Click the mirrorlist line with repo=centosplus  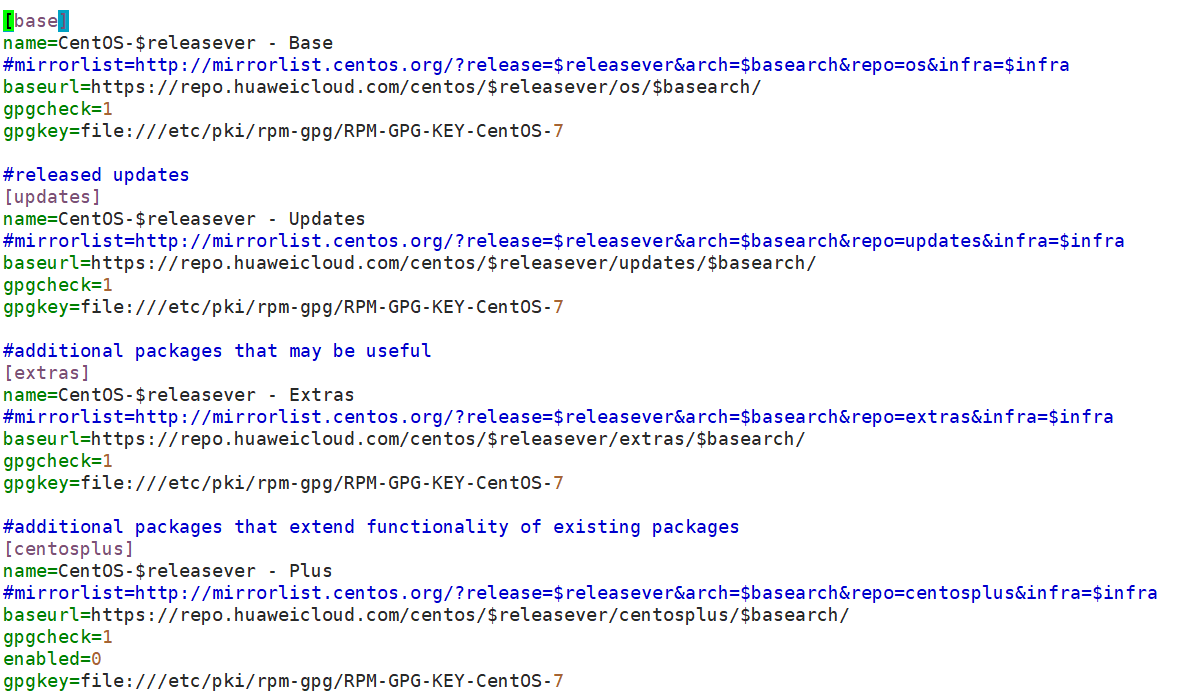pyautogui.click(x=580, y=593)
